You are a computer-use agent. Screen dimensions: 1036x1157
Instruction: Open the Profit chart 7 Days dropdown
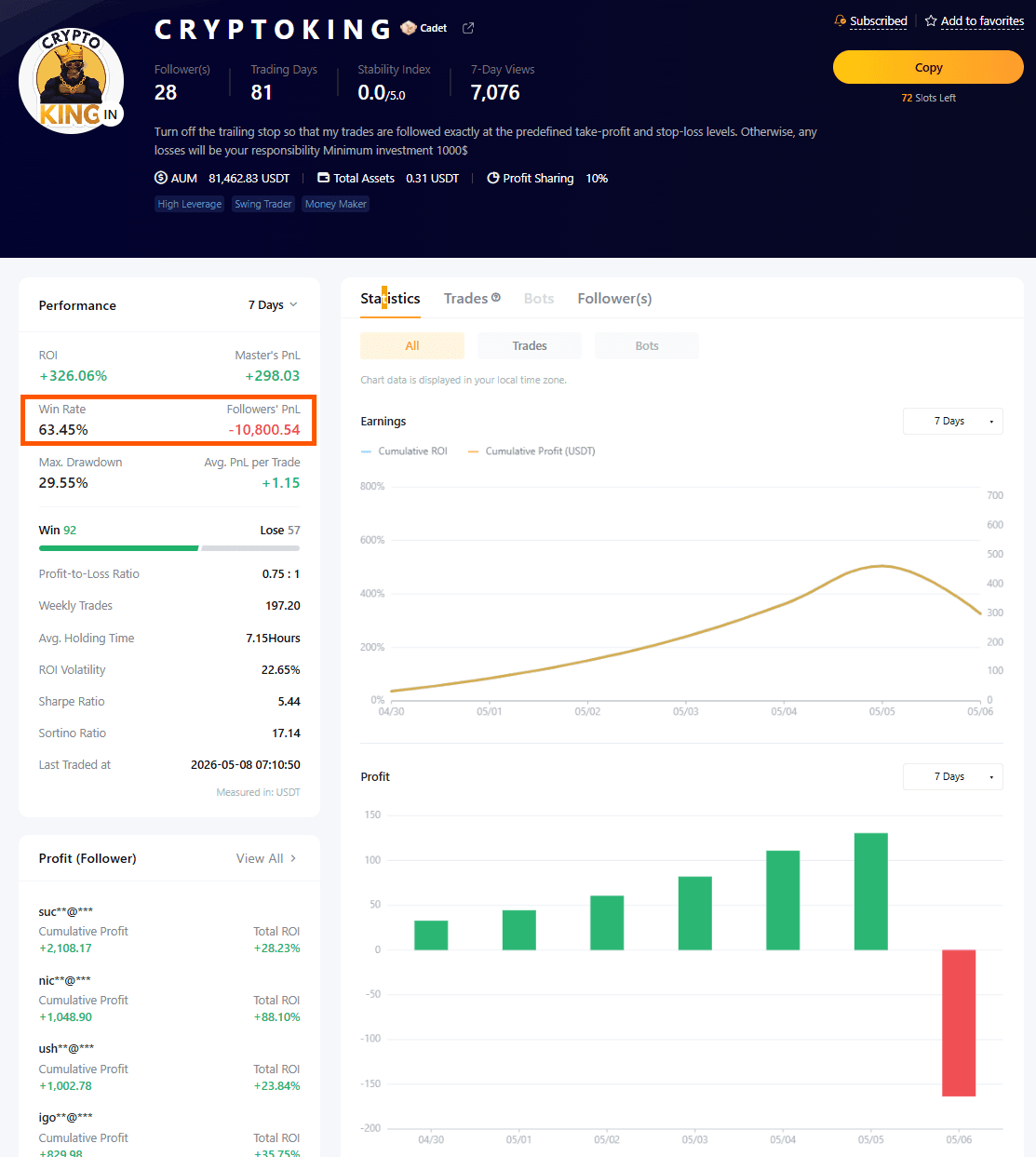(x=952, y=776)
